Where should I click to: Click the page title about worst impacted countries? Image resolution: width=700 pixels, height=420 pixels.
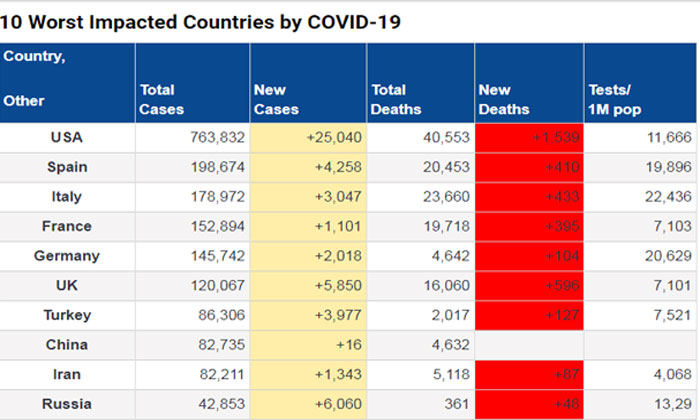(x=201, y=21)
